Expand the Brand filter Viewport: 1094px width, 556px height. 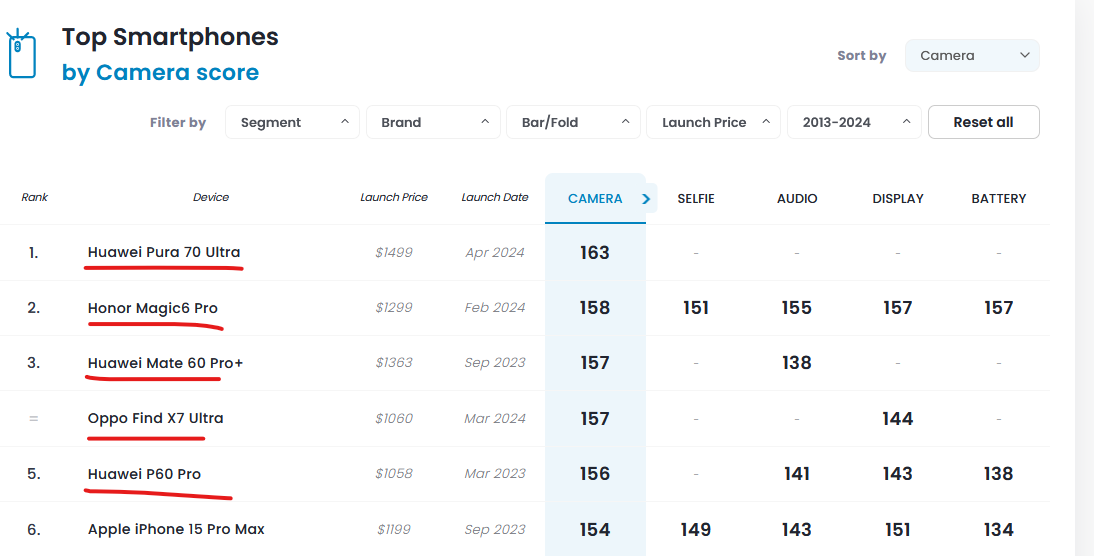point(433,122)
